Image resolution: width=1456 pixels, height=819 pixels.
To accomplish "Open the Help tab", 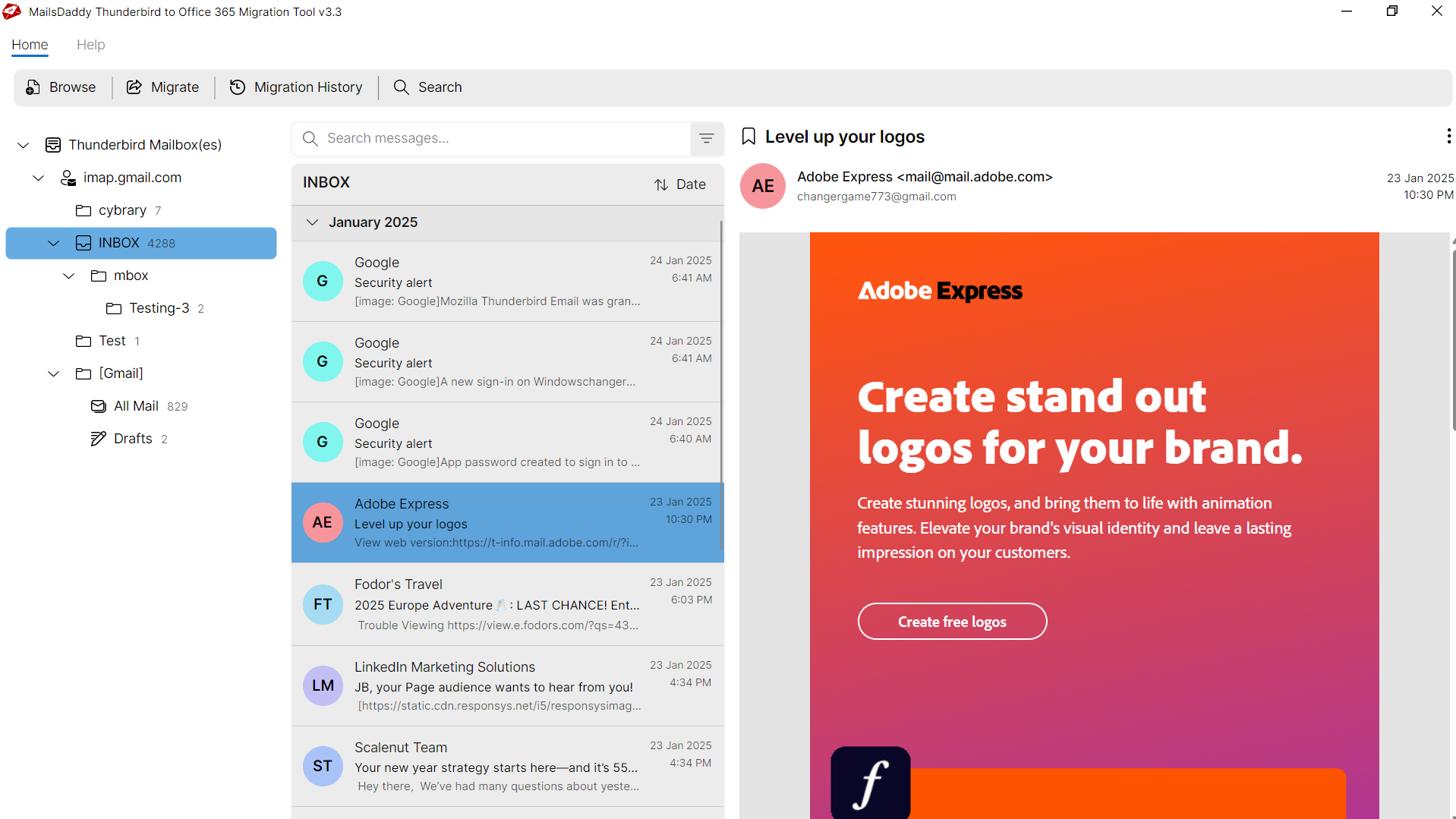I will [x=90, y=45].
